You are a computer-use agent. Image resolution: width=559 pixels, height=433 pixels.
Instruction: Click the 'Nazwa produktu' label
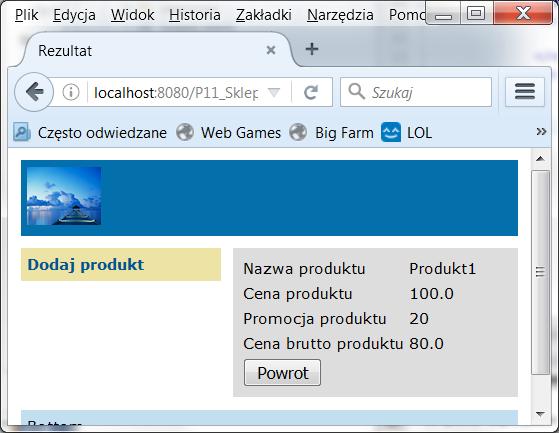click(304, 269)
